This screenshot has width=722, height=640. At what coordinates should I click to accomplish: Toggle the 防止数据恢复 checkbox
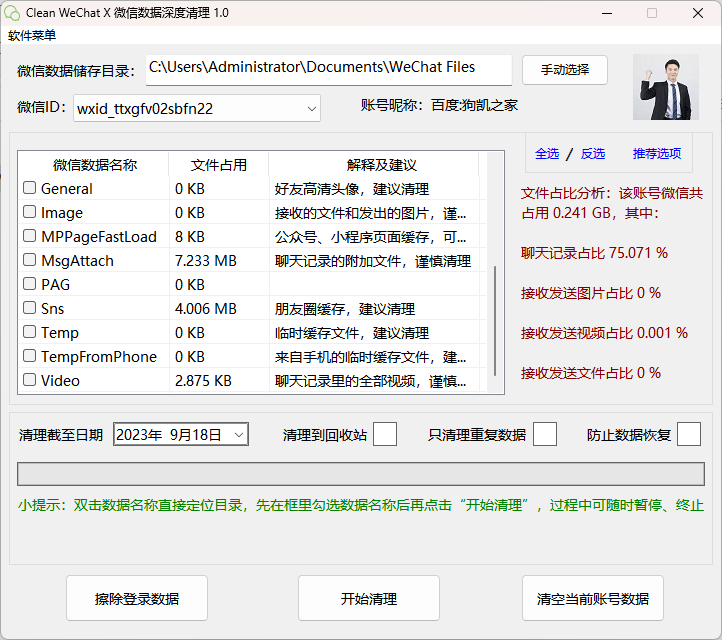(x=689, y=434)
